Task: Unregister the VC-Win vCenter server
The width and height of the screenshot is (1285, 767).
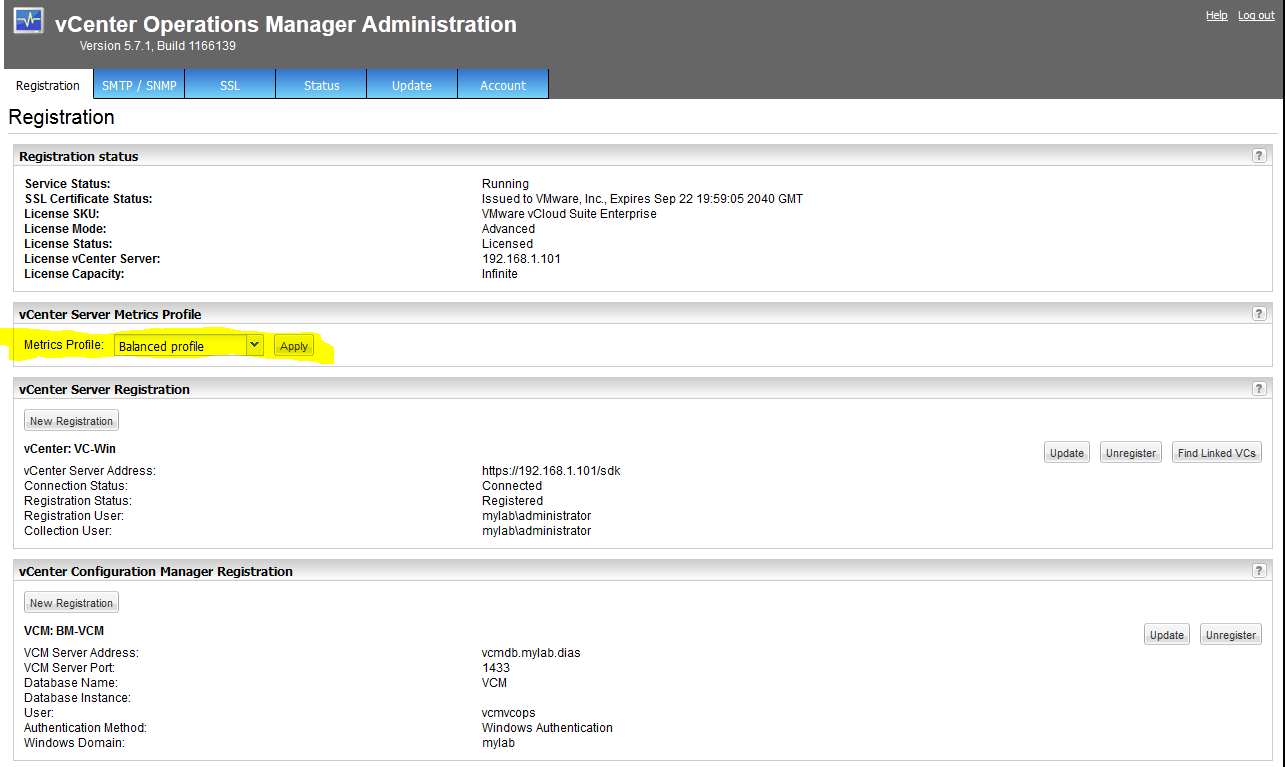Action: pos(1131,453)
